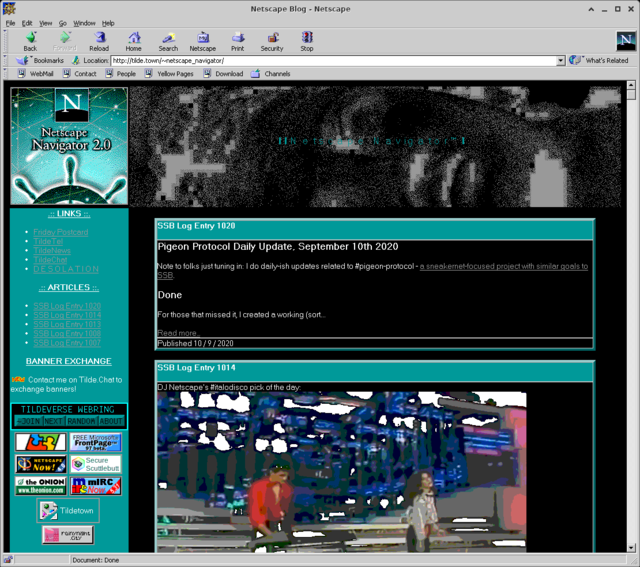Open Contact from personal toolbar
640x567 pixels.
[x=80, y=73]
